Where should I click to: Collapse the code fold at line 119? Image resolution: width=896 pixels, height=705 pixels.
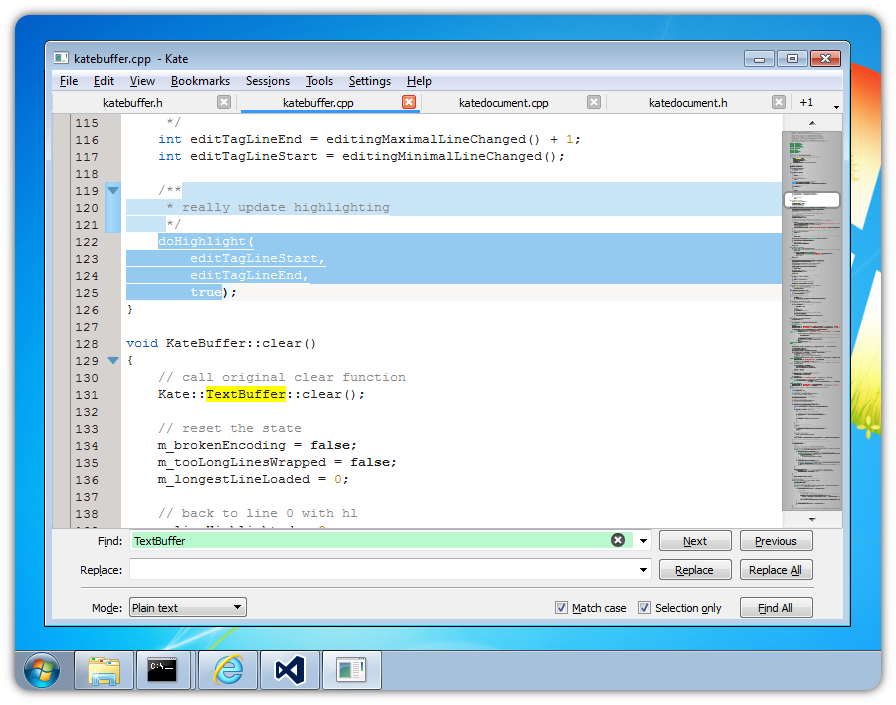(x=113, y=190)
